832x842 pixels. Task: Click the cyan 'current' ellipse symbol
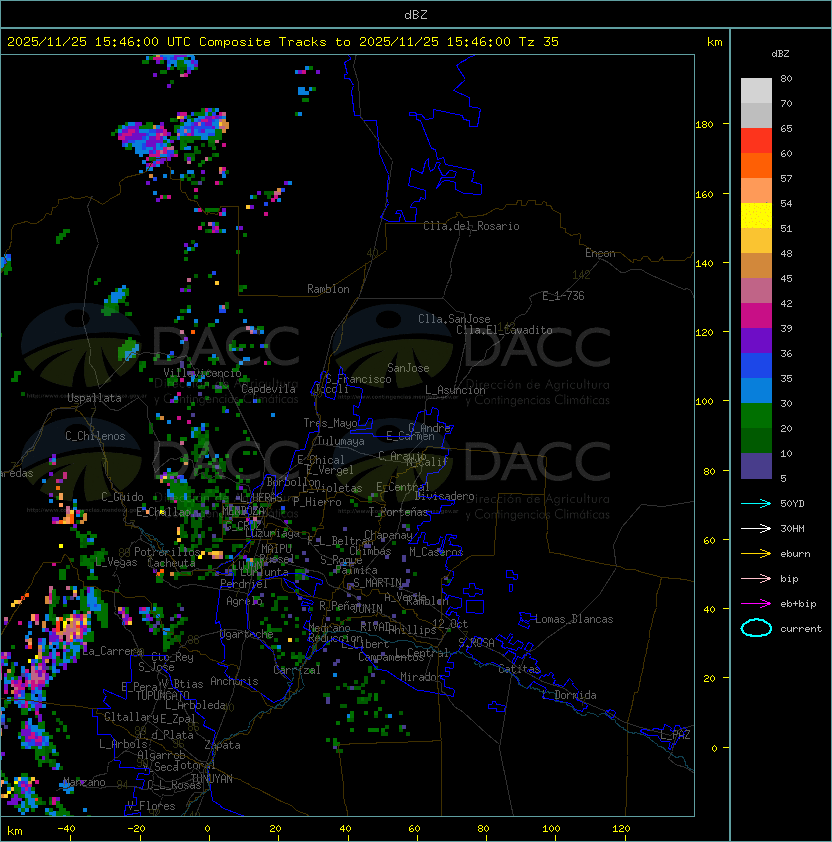point(756,628)
